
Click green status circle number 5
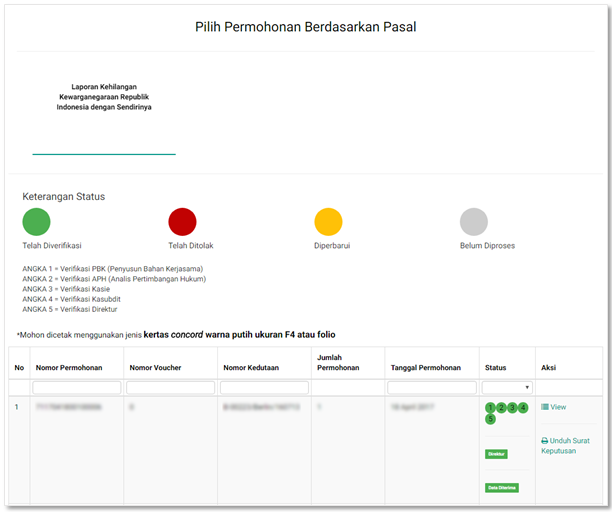point(490,419)
